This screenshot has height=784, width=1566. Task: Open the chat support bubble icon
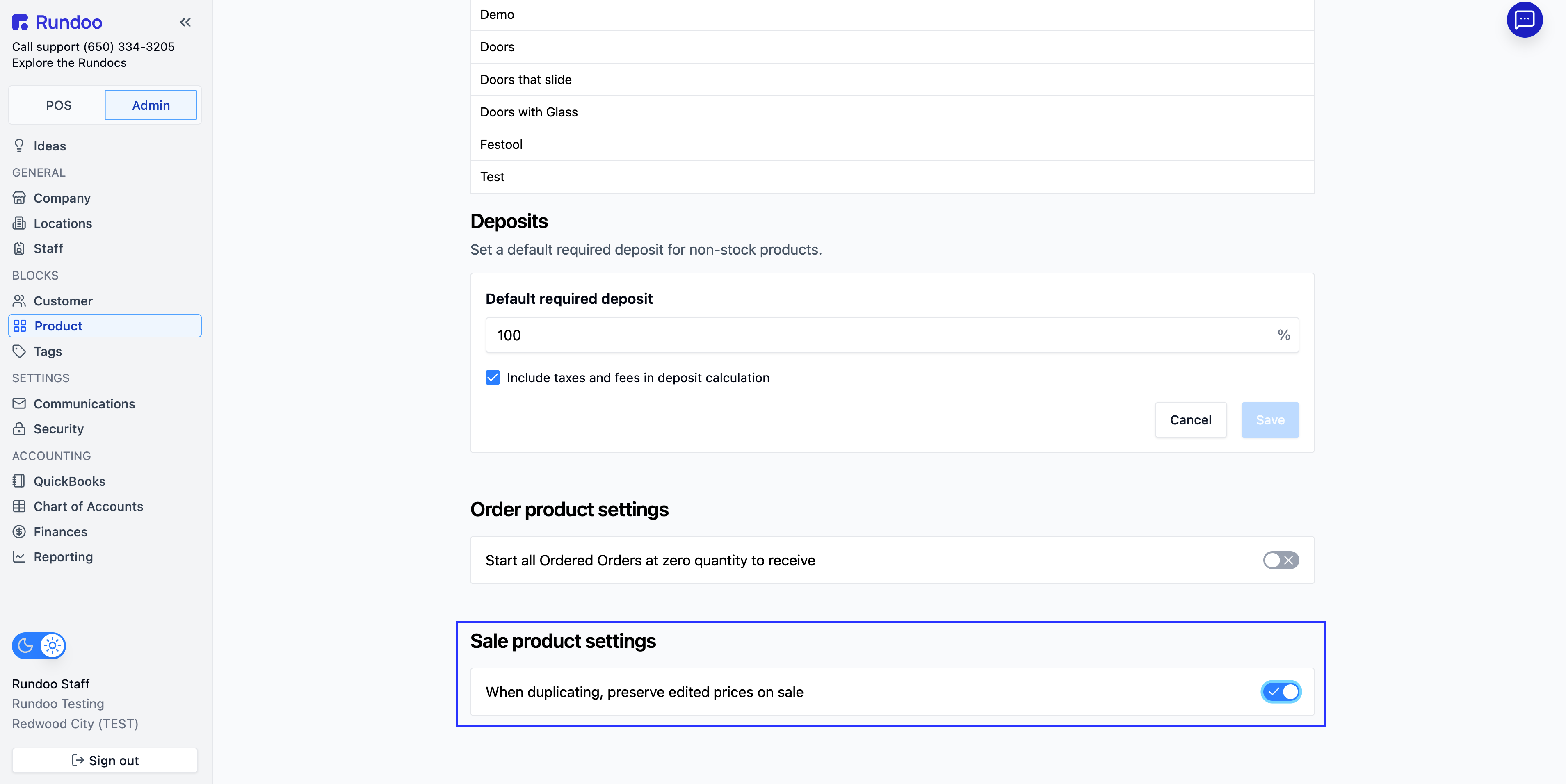(1524, 20)
